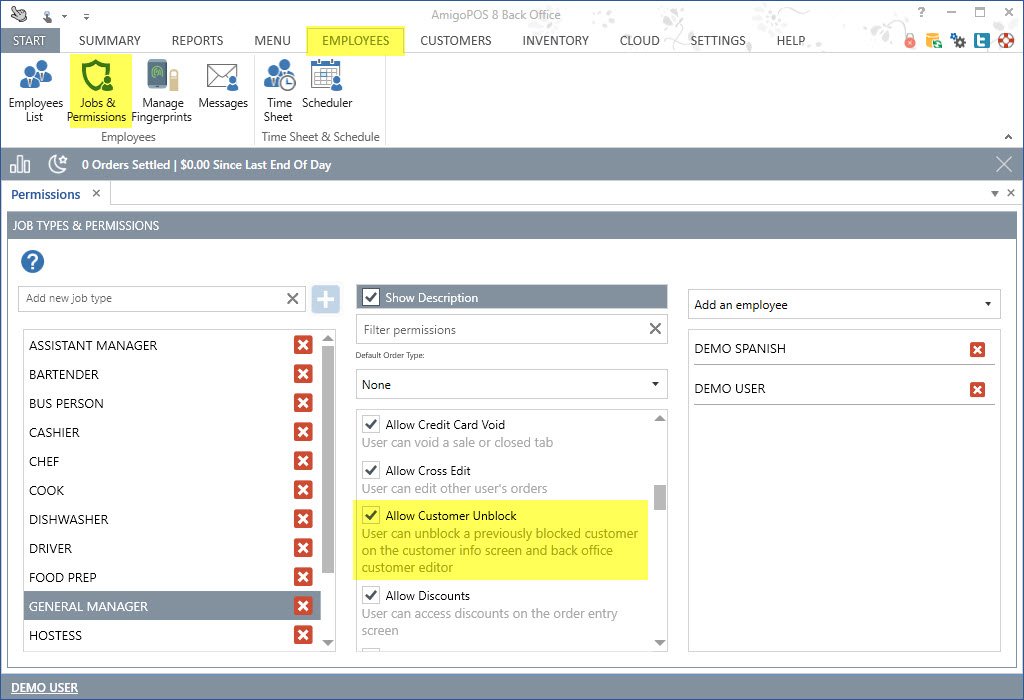The height and width of the screenshot is (700, 1024).
Task: Switch to the INVENTORY ribbon tab
Action: click(555, 41)
